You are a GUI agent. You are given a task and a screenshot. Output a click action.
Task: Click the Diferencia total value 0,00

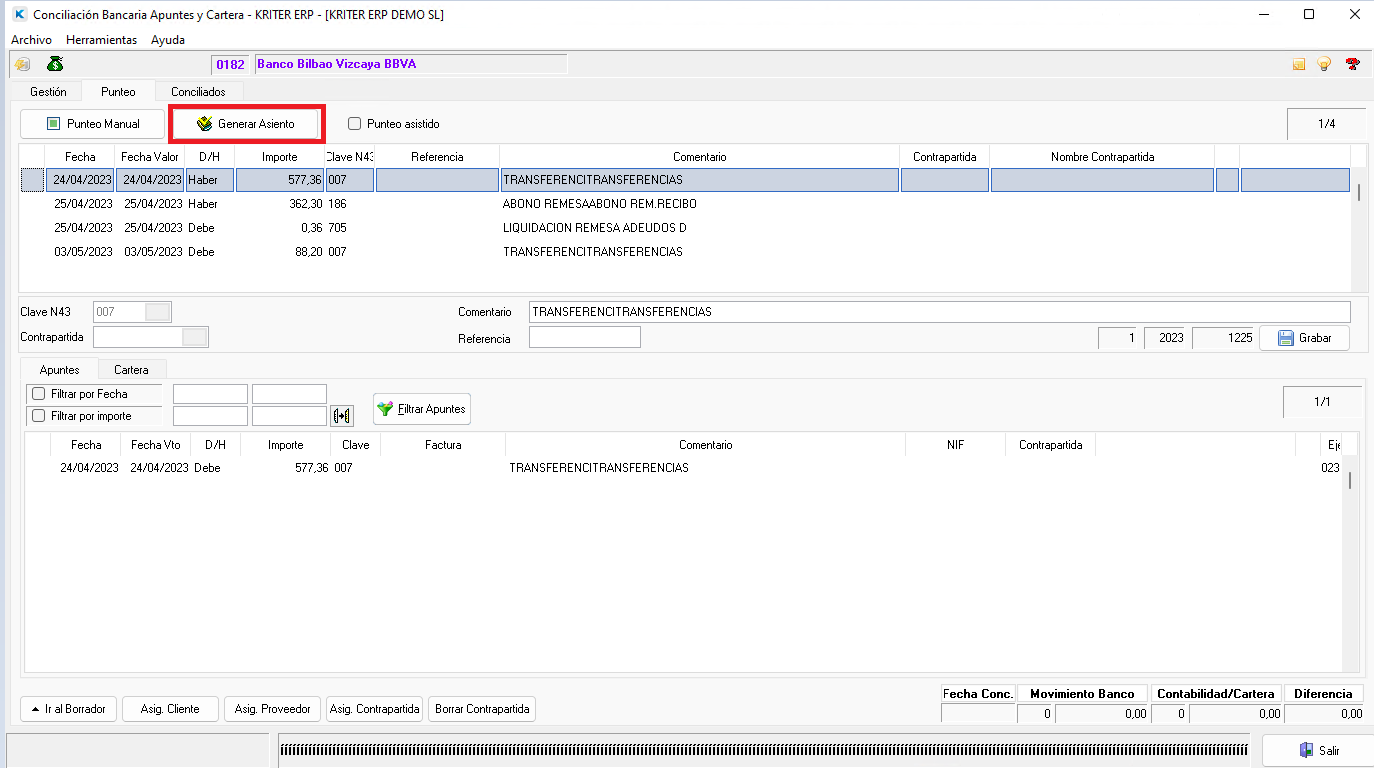point(1324,714)
